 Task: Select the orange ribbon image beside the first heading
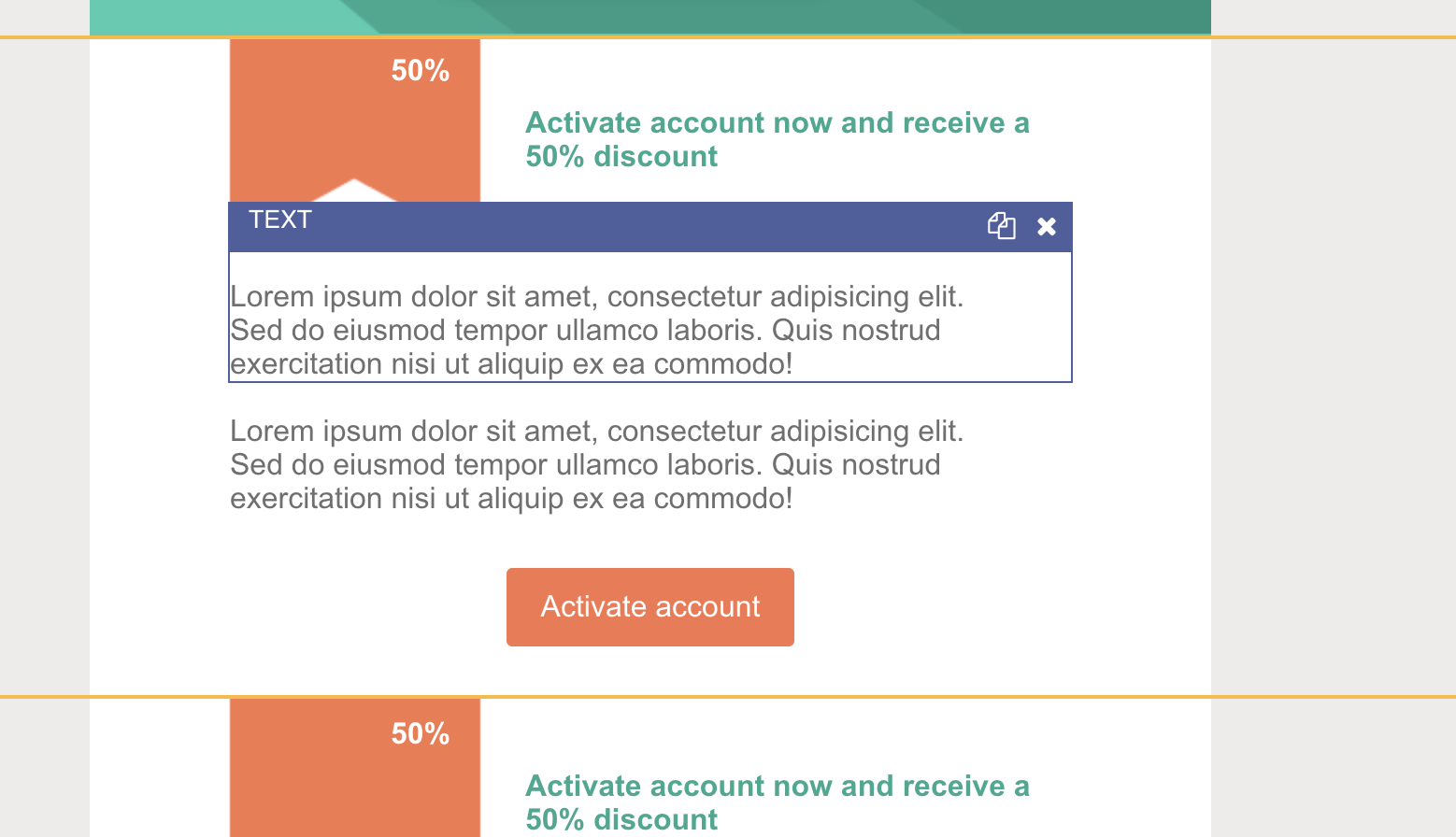coord(355,120)
